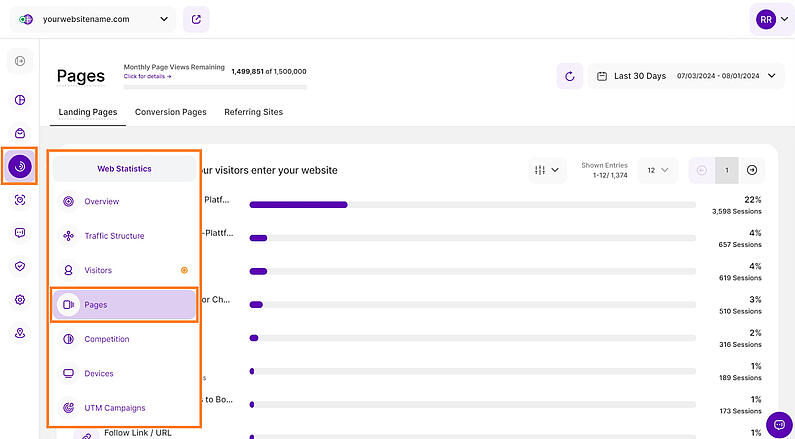Image resolution: width=795 pixels, height=439 pixels.
Task: Open website in new tab icon
Action: tap(196, 19)
